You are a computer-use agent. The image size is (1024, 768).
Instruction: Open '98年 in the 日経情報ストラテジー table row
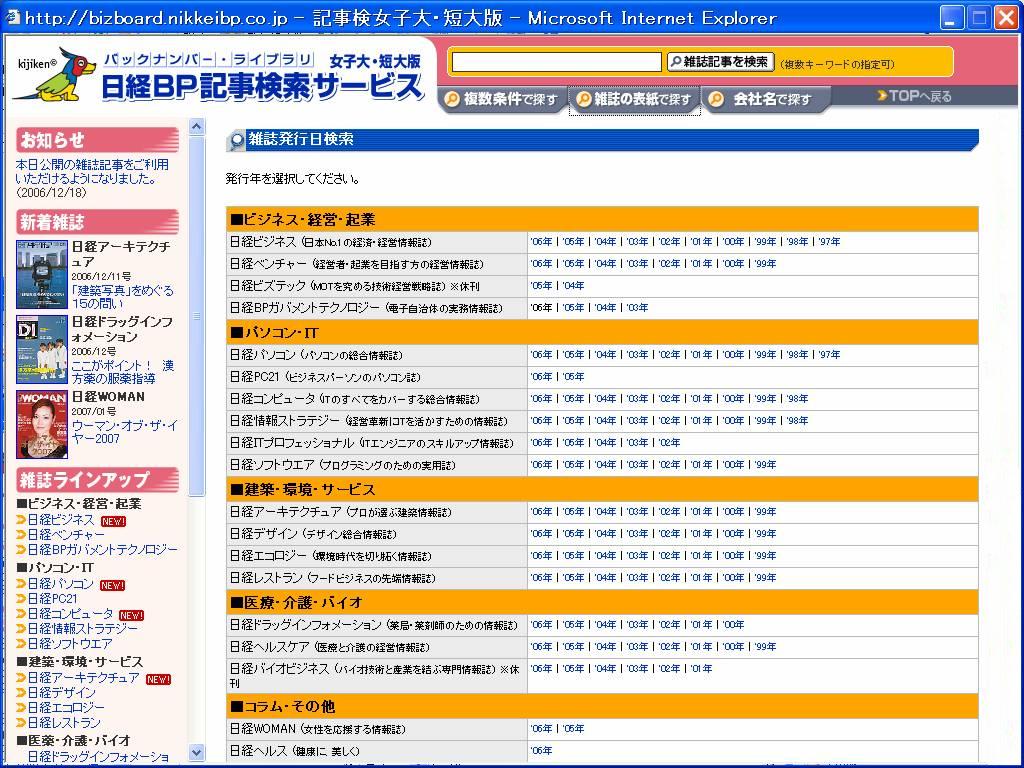(797, 421)
